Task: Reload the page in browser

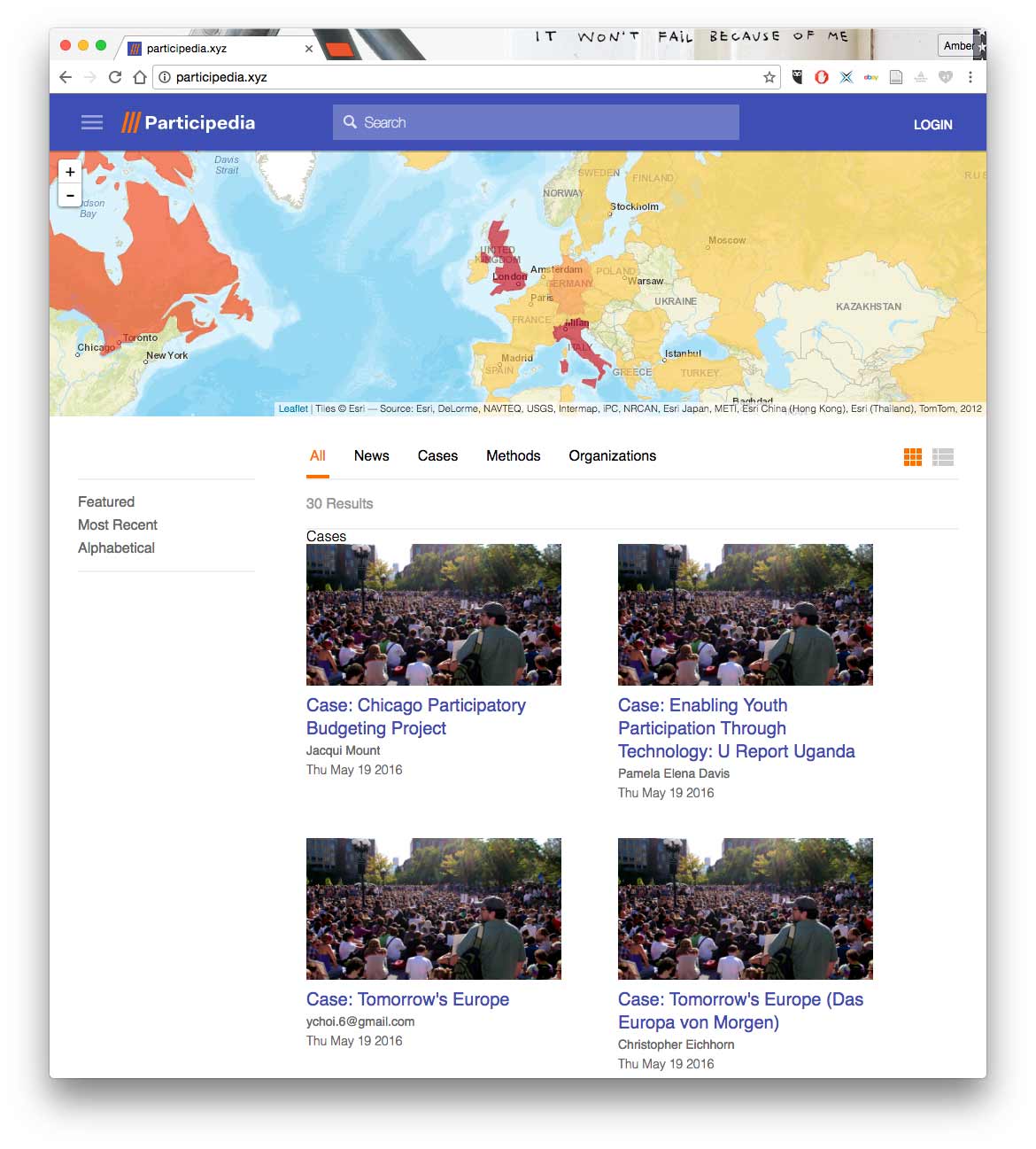Action: coord(115,77)
